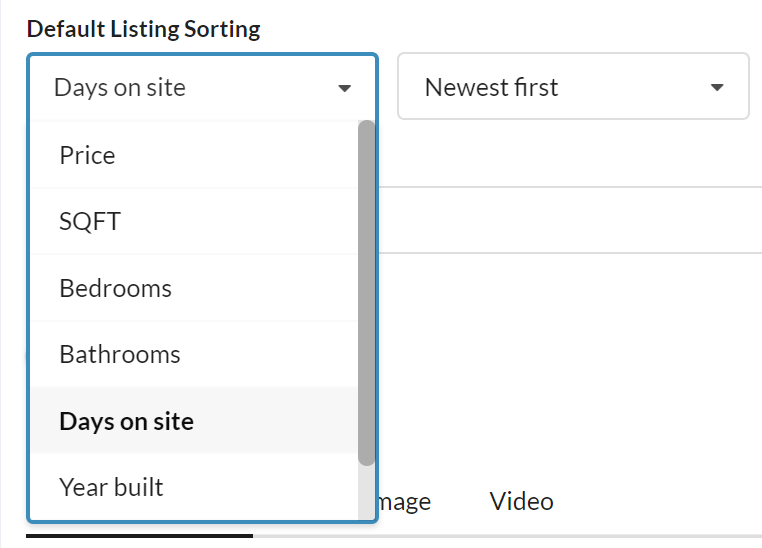This screenshot has height=548, width=762.
Task: Click the dark active tab underline
Action: click(x=140, y=537)
